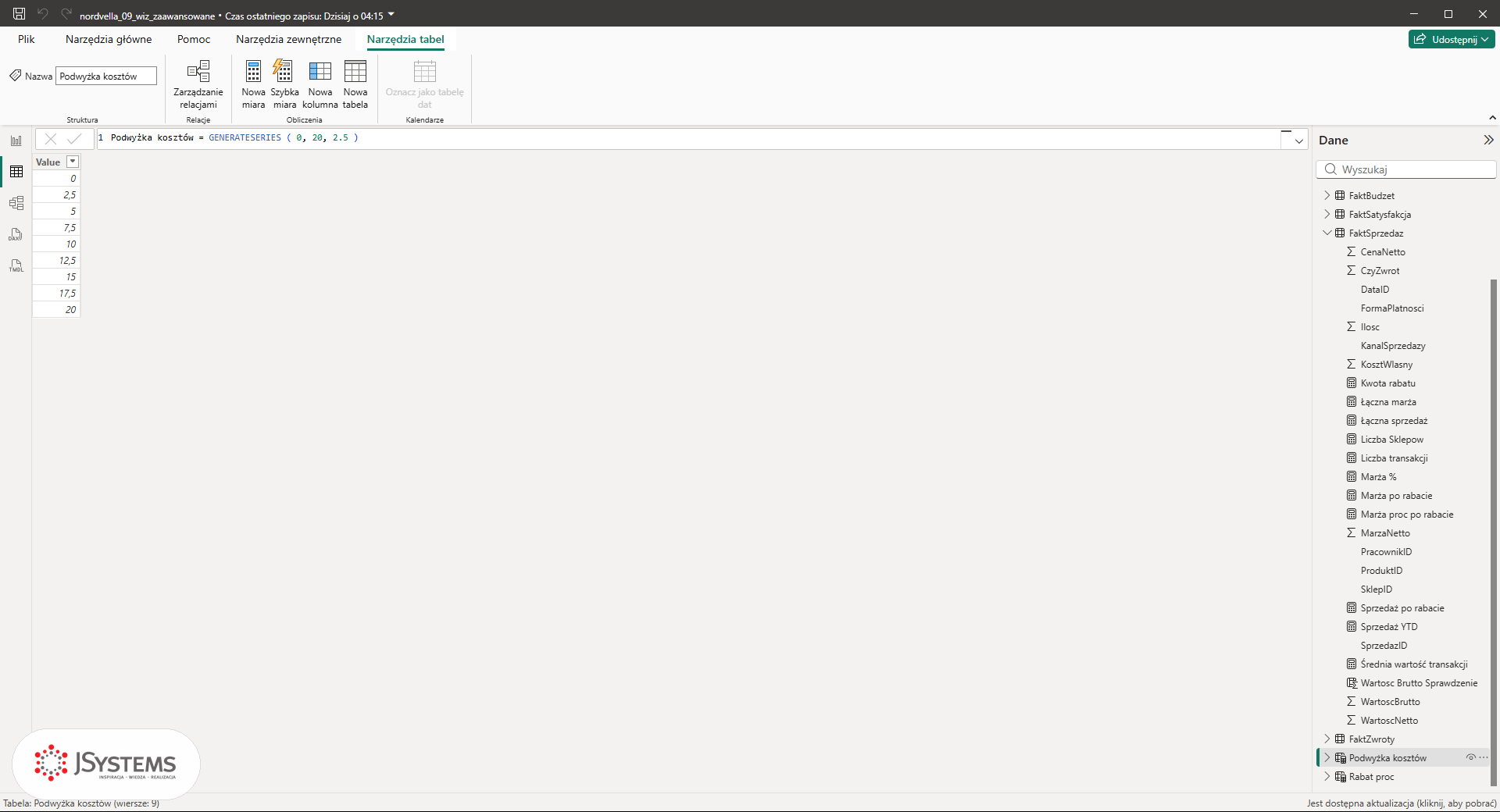Screen dimensions: 1500x812
Task: Switch to Model view in left sidebar
Action: point(16,203)
